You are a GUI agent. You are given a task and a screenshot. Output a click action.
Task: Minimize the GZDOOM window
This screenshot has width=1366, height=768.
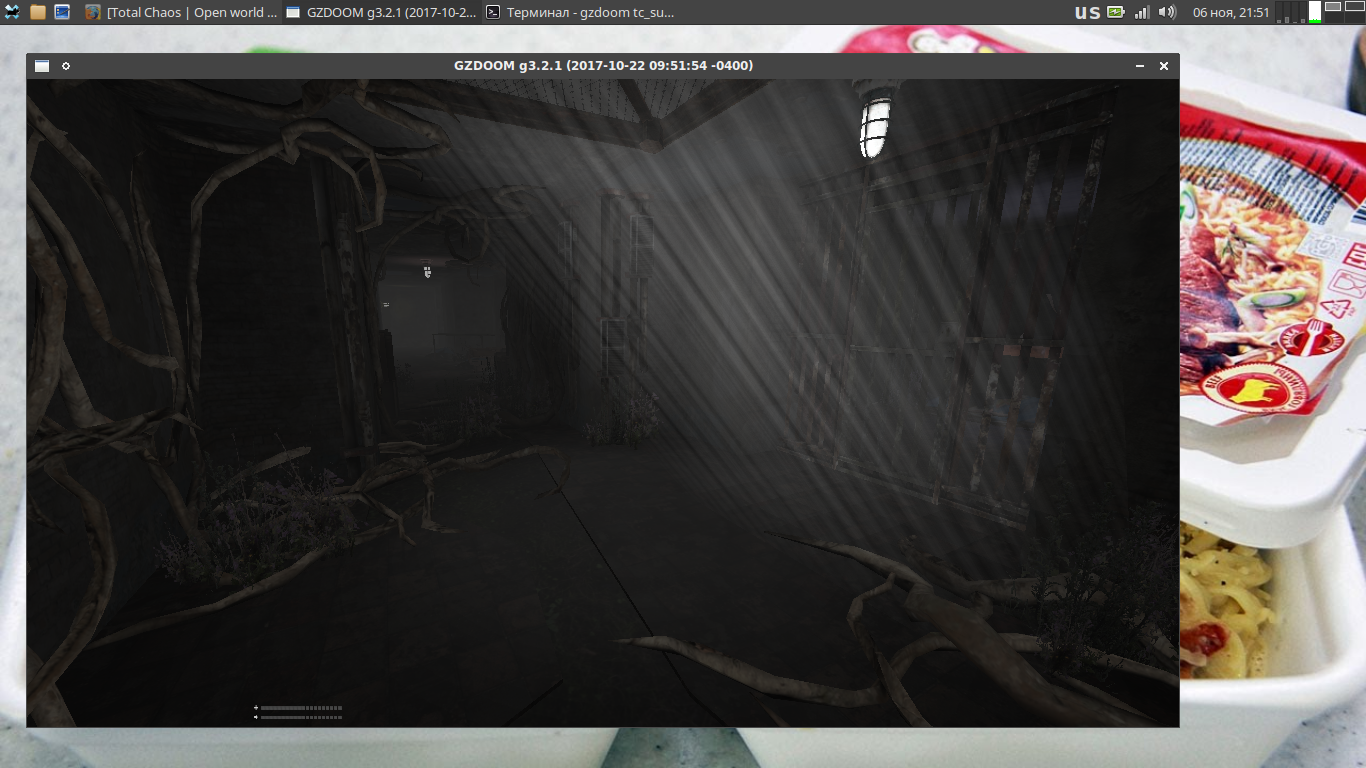pos(1140,66)
